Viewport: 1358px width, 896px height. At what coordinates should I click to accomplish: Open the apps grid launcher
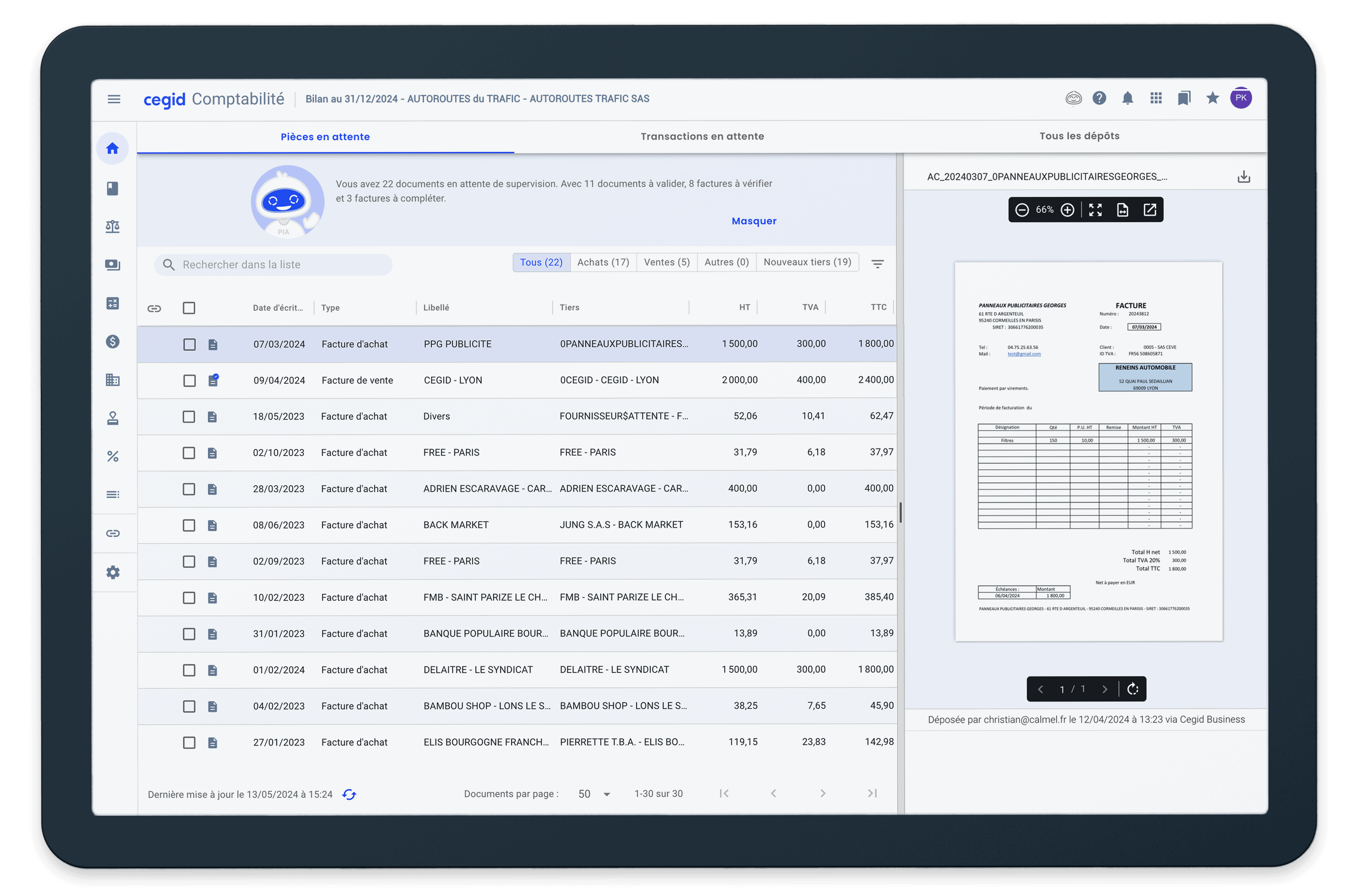point(1156,98)
